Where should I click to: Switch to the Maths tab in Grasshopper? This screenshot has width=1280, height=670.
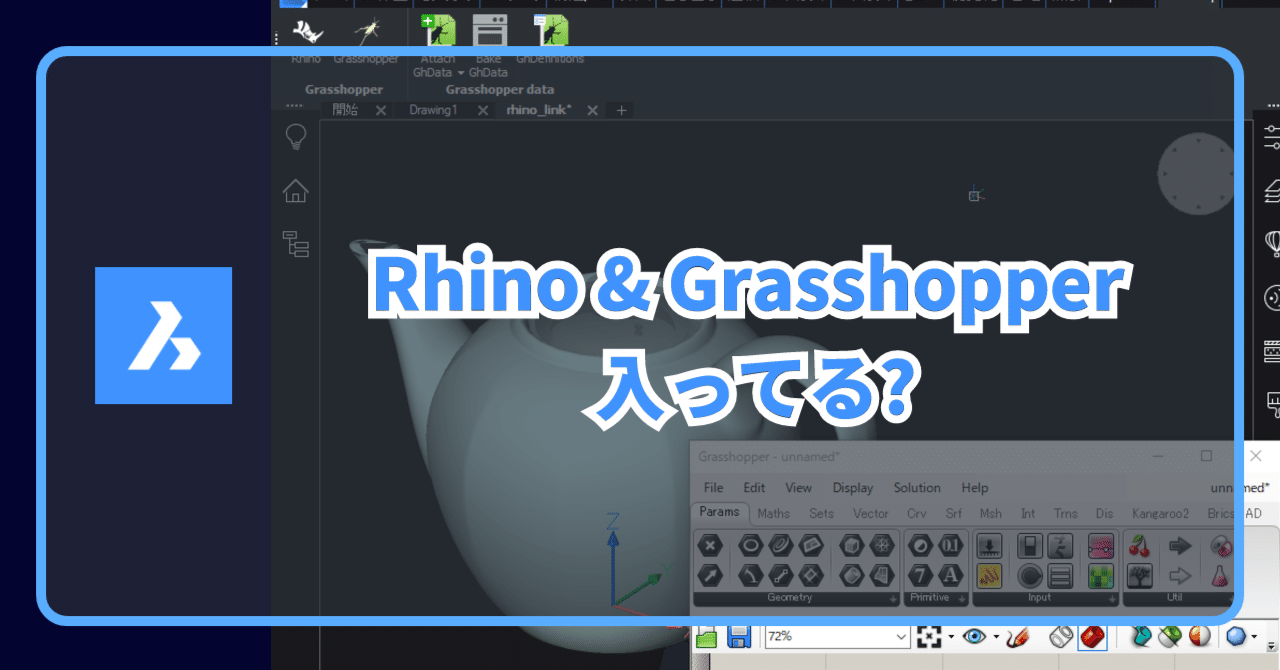[773, 513]
